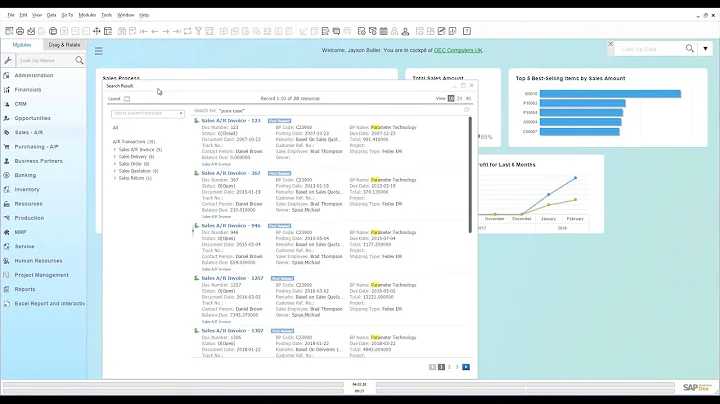The width and height of the screenshot is (720, 404).
Task: Switch to the Drag & Relate tab
Action: 64,45
